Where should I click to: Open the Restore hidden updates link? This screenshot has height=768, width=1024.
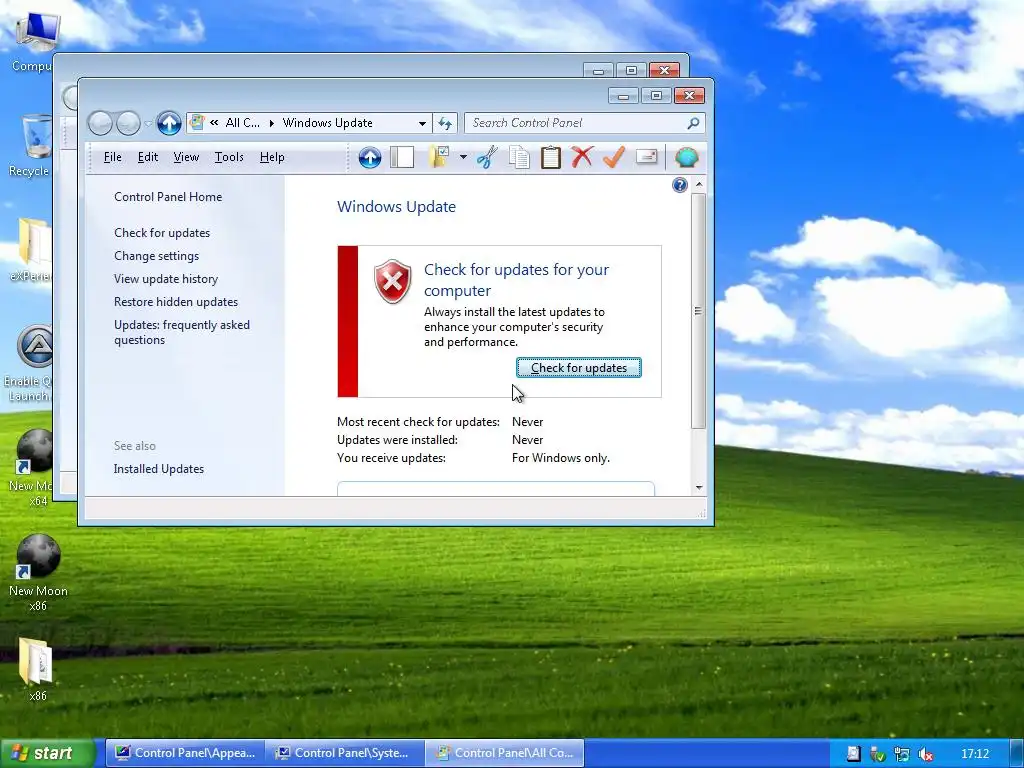(x=176, y=302)
